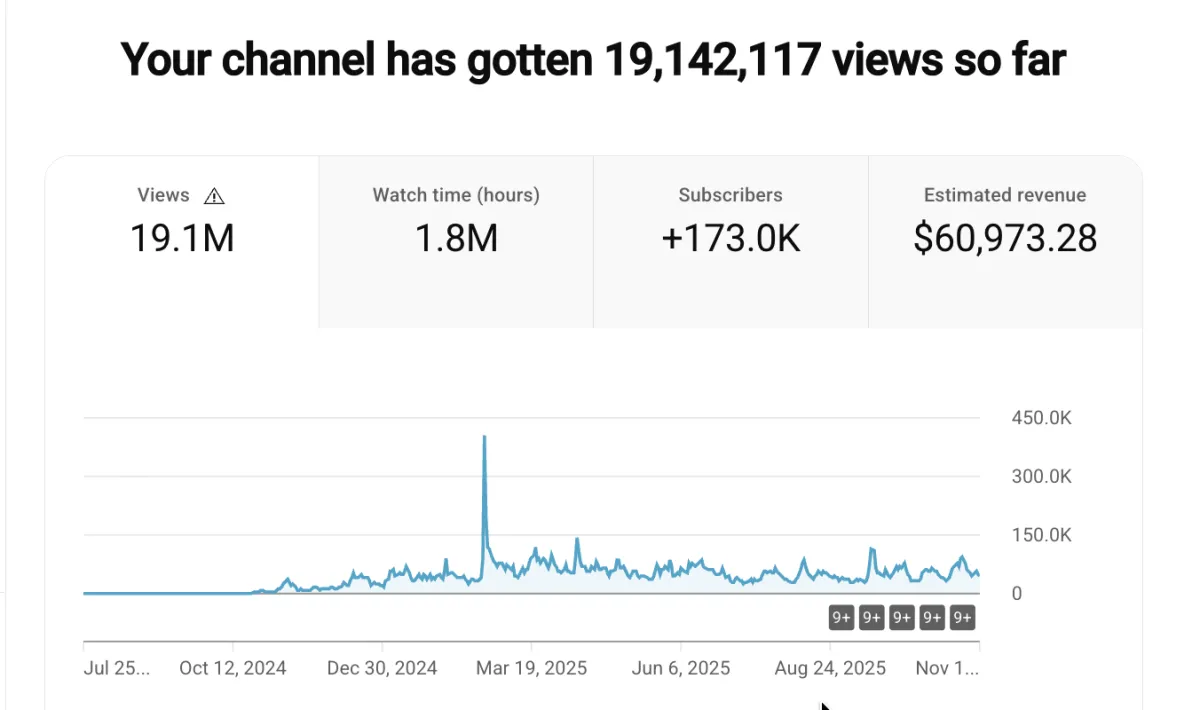Viewport: 1200px width, 710px height.
Task: Click the Jun 6, 2025 date label
Action: click(x=682, y=668)
